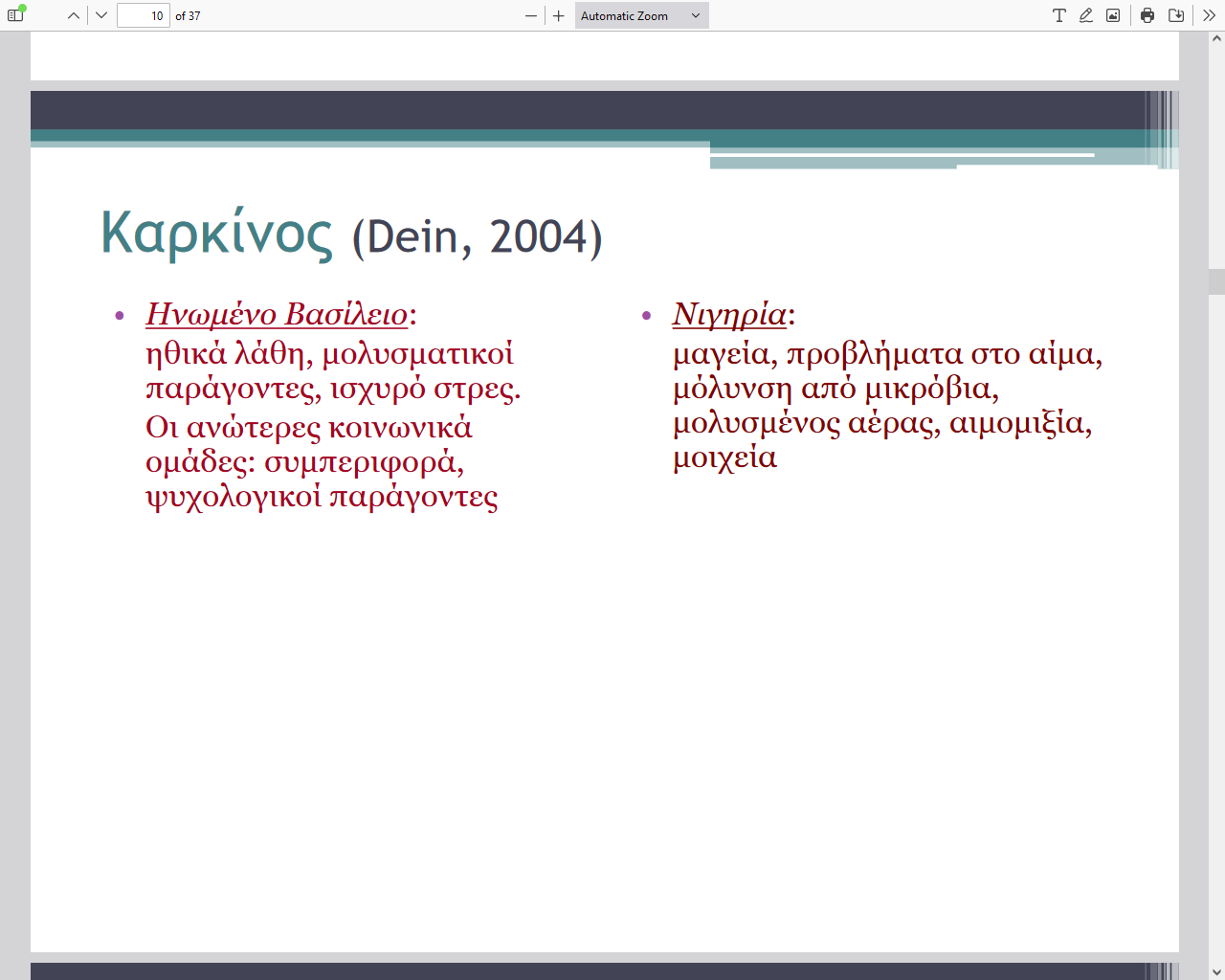Click the scrollbar down arrow
1225x980 pixels.
pos(1216,971)
